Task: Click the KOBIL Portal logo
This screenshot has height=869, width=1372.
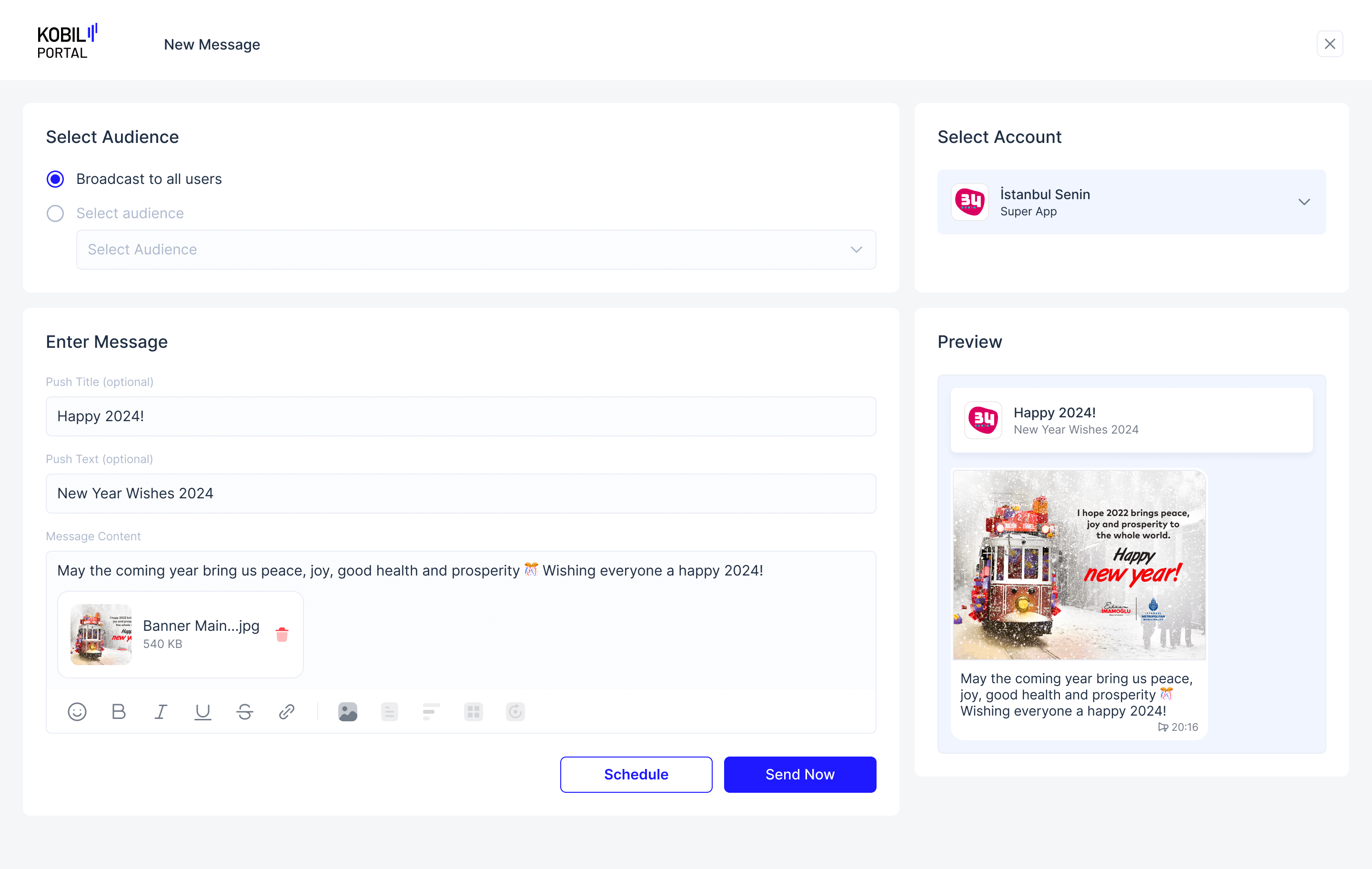Action: 67,41
